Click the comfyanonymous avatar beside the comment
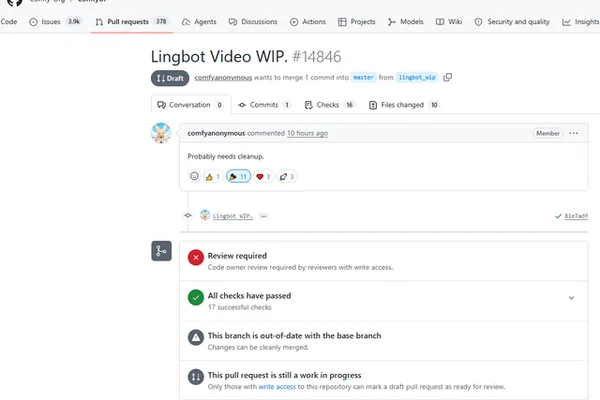 pos(161,133)
